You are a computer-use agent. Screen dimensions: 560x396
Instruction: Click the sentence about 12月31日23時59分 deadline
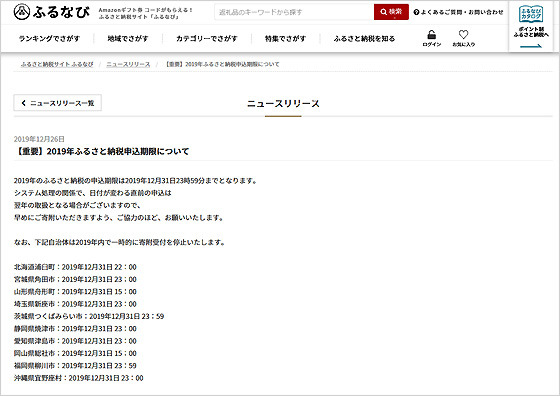[135, 181]
